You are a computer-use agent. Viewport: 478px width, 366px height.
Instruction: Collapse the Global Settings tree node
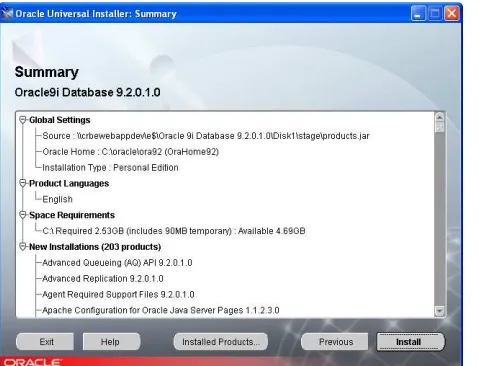point(23,120)
